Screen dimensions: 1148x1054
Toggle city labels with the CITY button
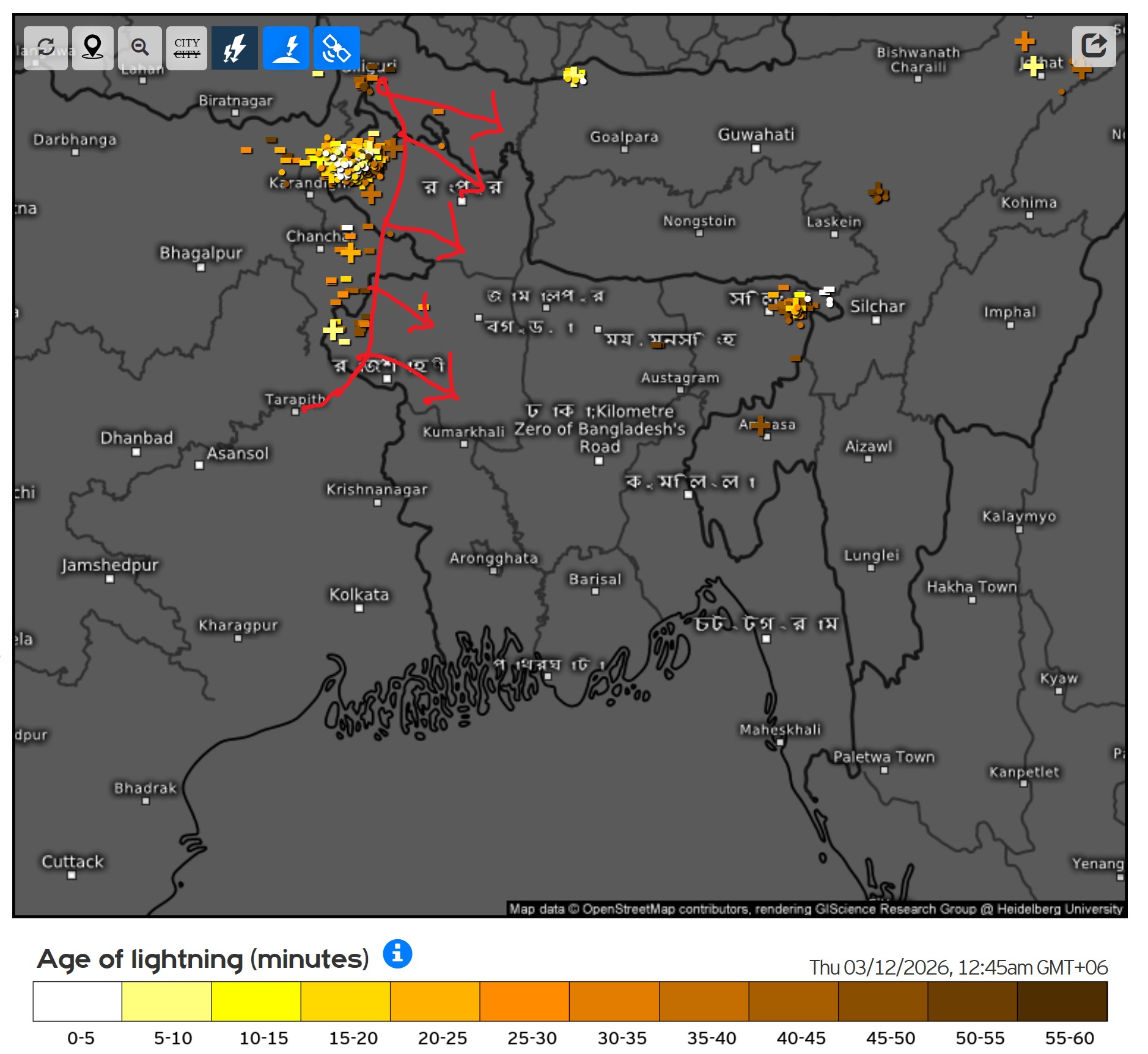[x=186, y=48]
